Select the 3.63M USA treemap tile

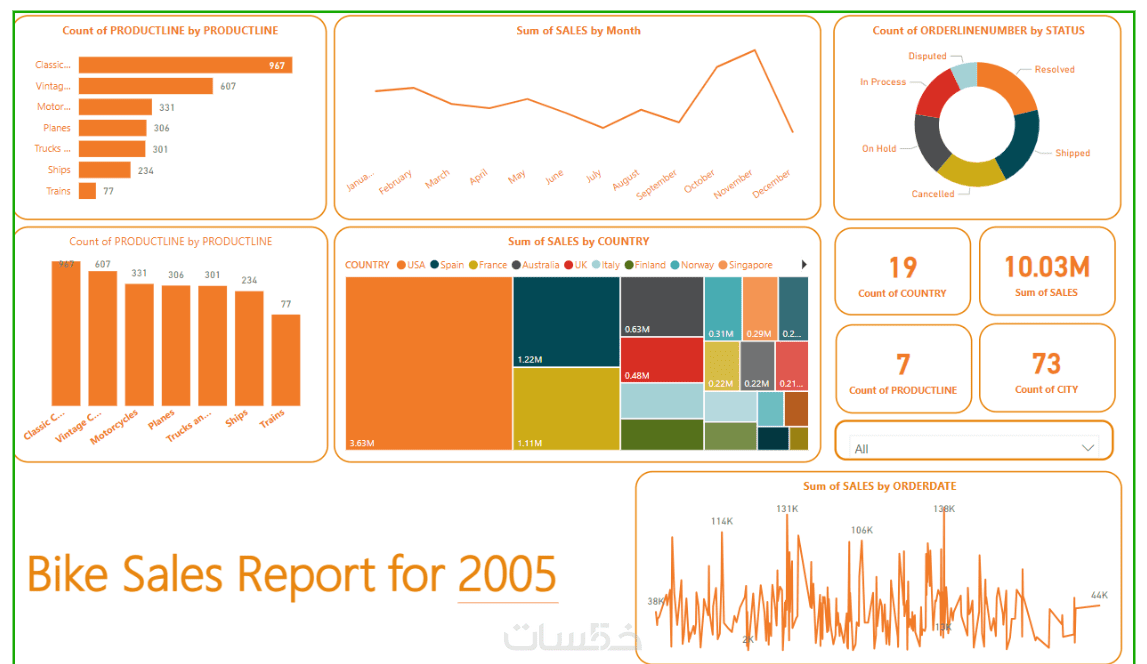click(x=429, y=363)
